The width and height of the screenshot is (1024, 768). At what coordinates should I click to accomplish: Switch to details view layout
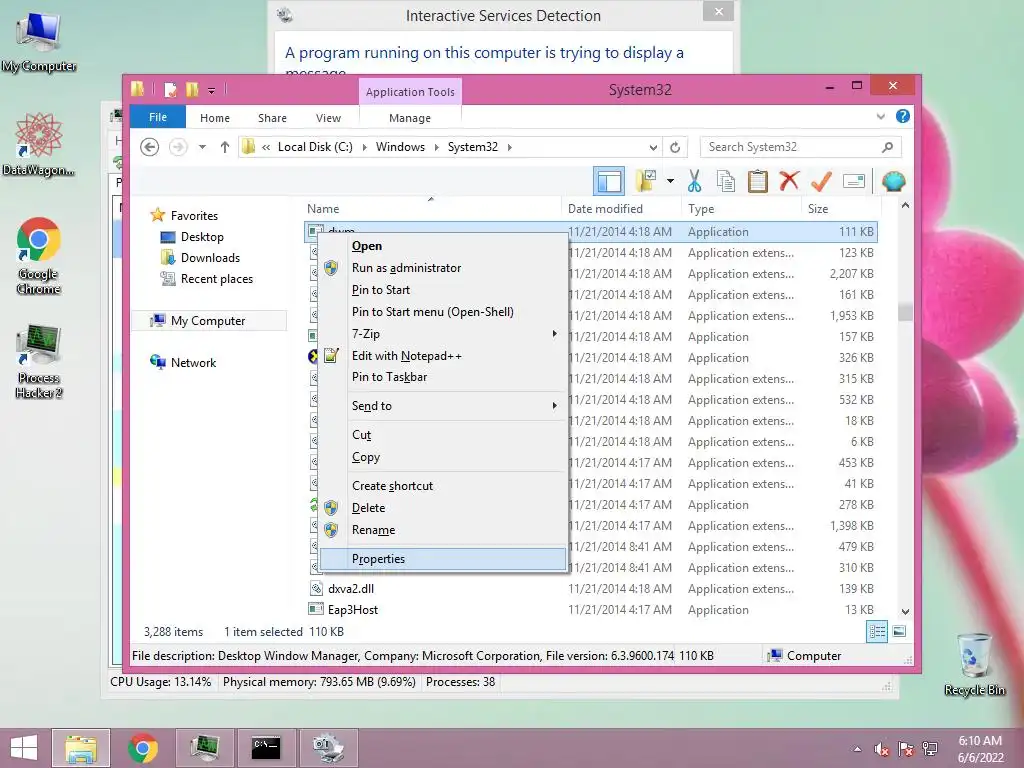click(x=876, y=631)
